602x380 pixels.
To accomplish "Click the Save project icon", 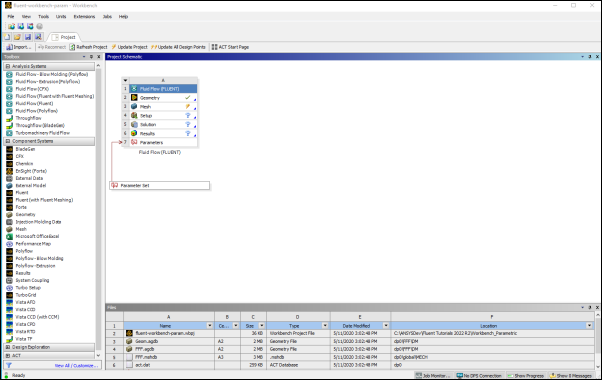I will tap(28, 37).
